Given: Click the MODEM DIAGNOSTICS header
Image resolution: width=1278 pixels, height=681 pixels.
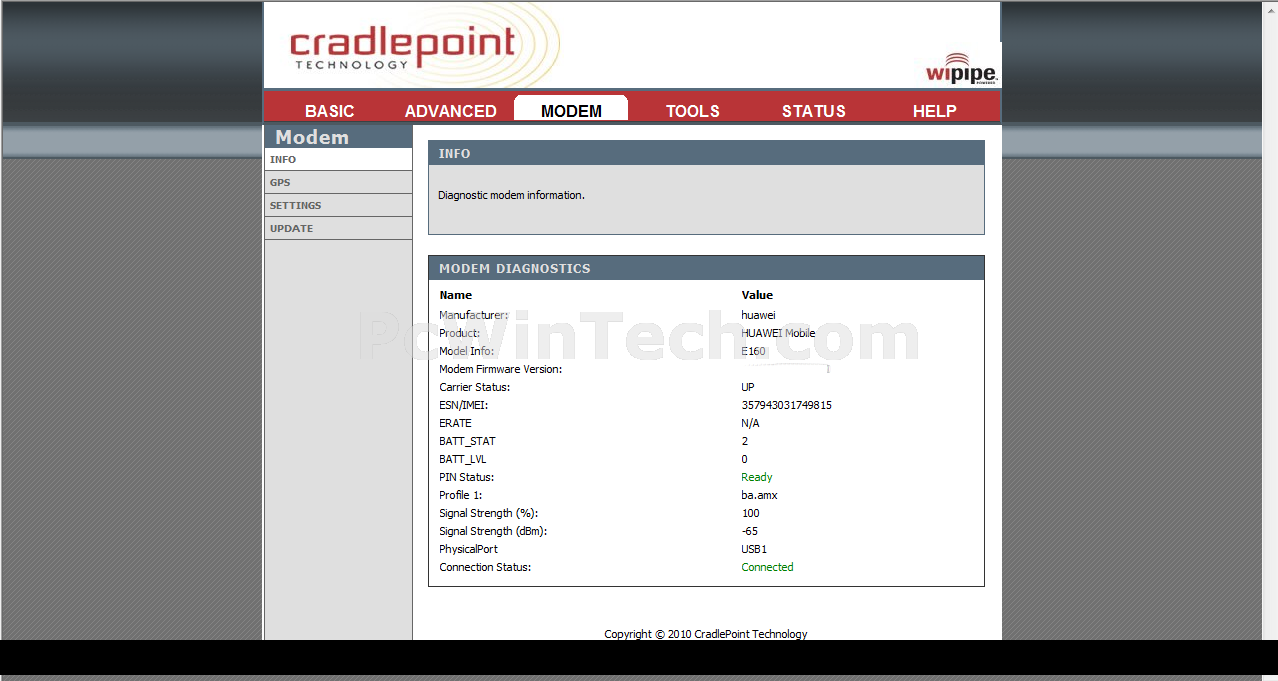Looking at the screenshot, I should [x=706, y=268].
